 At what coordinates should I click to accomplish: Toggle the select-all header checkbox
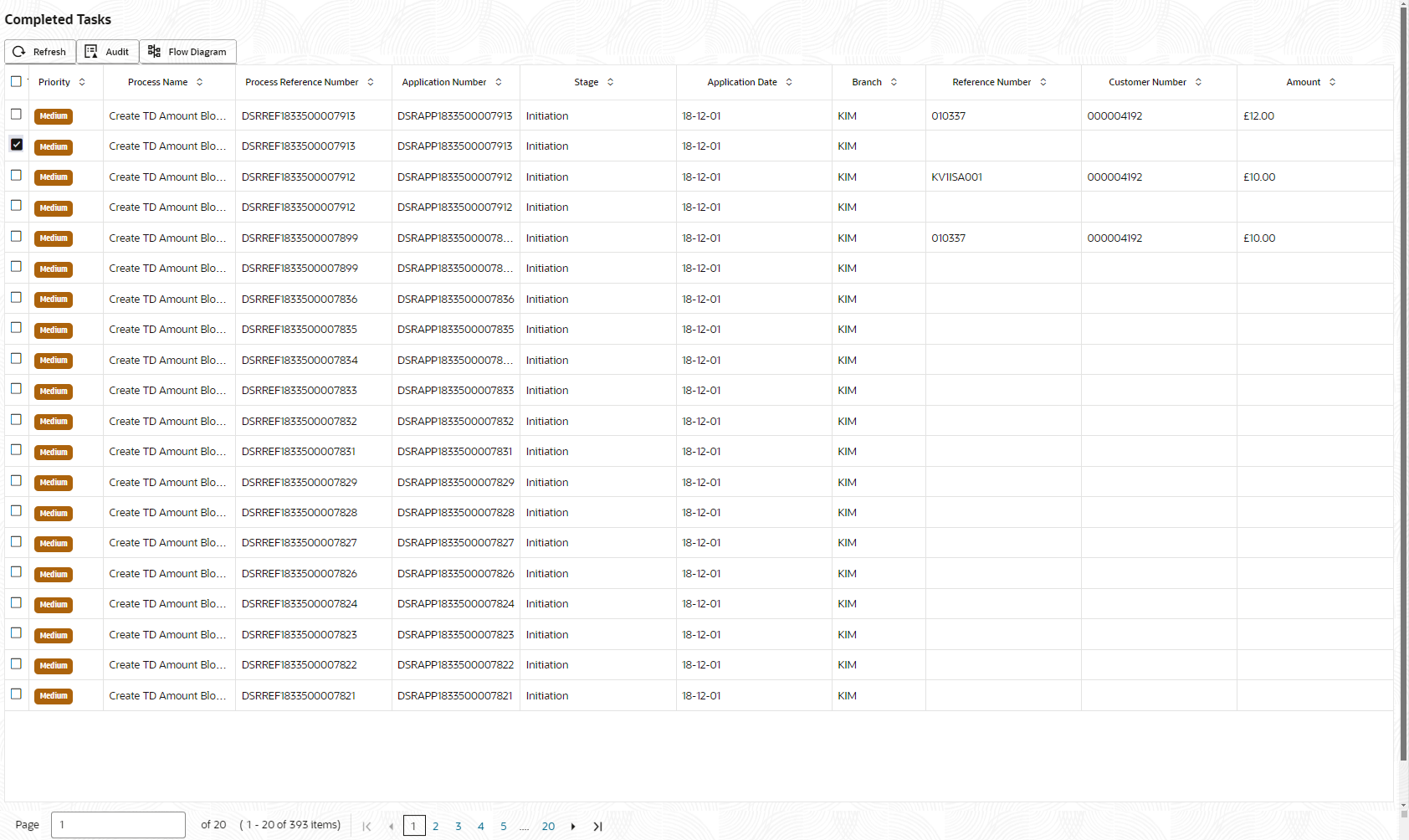(x=16, y=81)
